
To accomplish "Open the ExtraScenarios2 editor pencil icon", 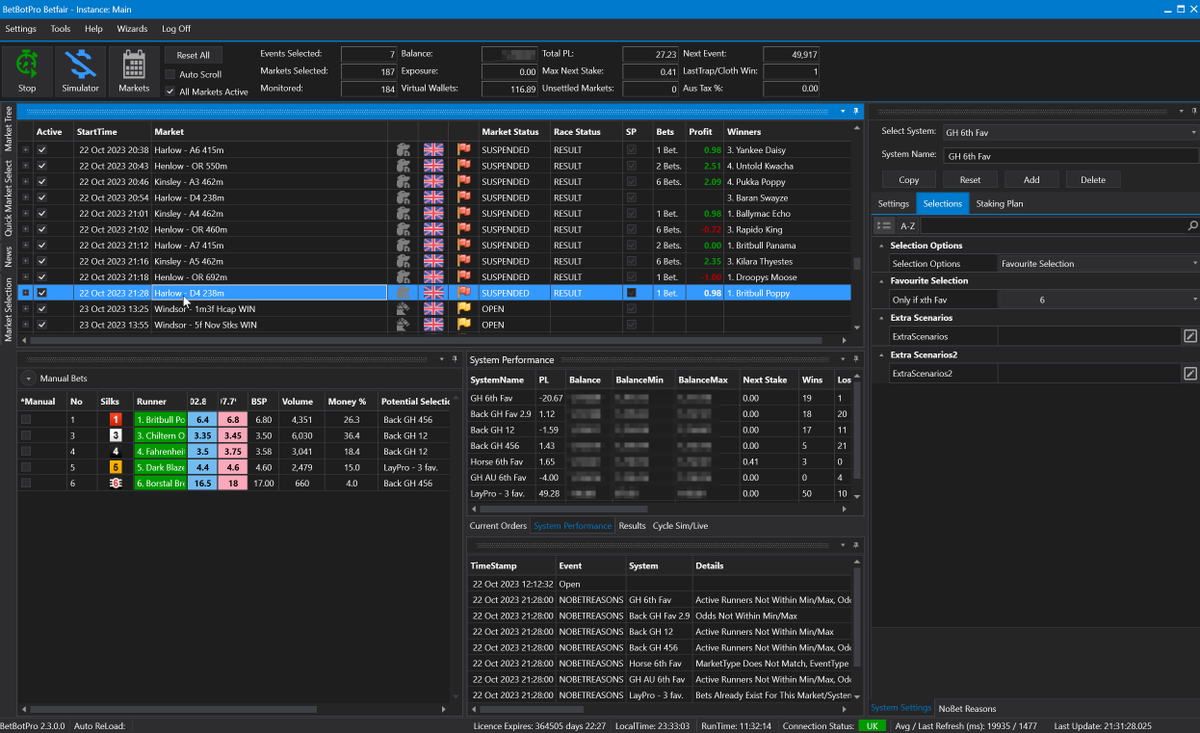I will [x=1190, y=374].
